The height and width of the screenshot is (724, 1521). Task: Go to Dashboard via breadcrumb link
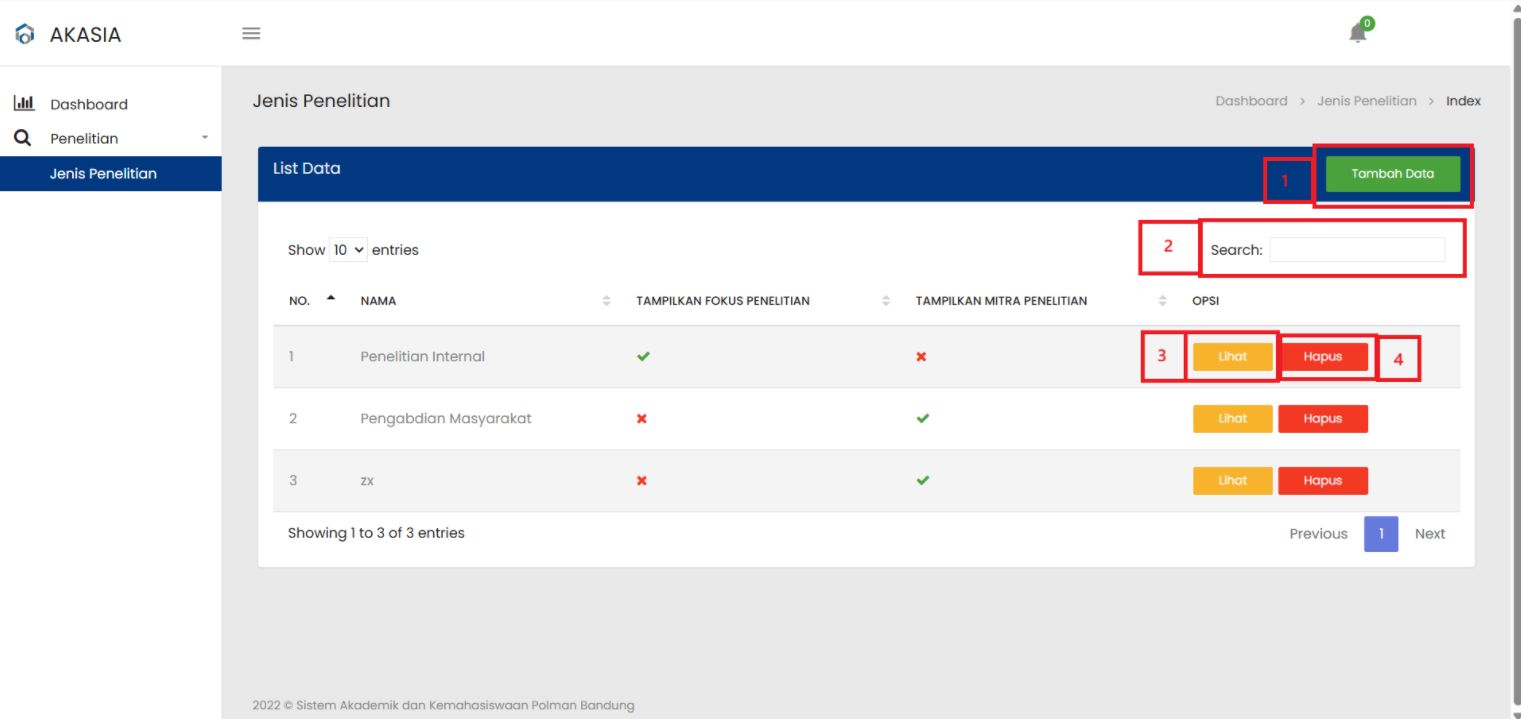coord(1251,101)
